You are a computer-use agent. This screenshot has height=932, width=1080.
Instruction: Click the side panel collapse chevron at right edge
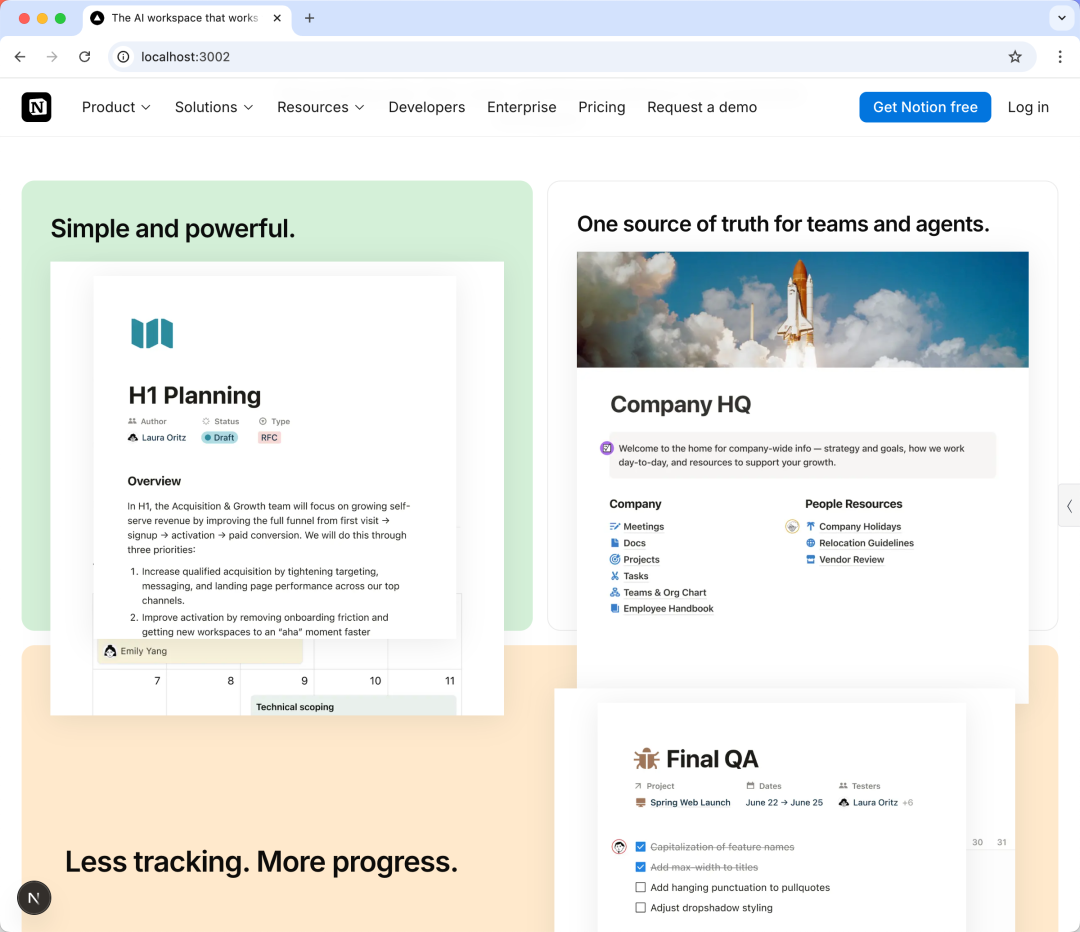[1070, 506]
